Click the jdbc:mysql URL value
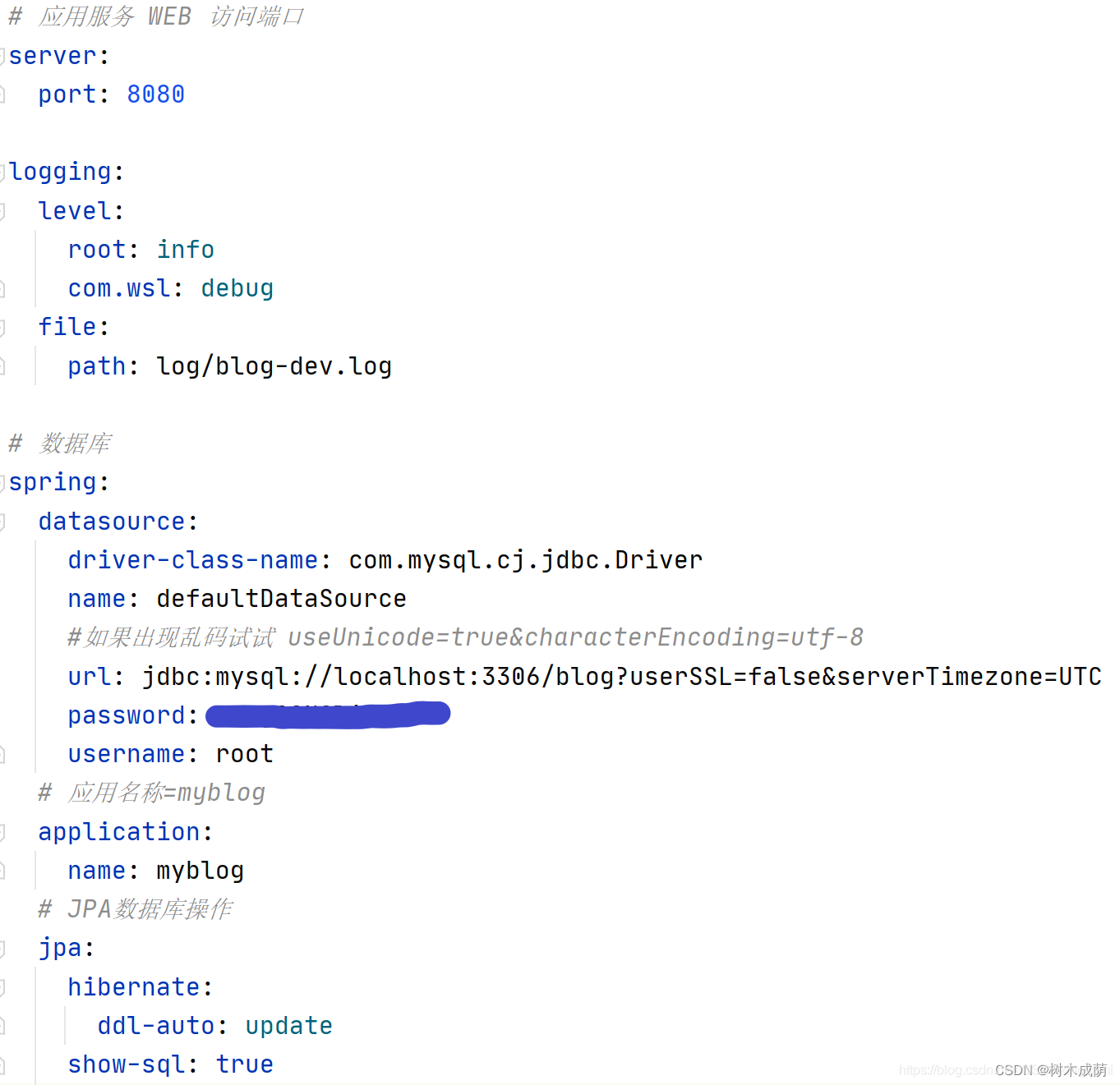This screenshot has height=1085, width=1120. [x=622, y=677]
